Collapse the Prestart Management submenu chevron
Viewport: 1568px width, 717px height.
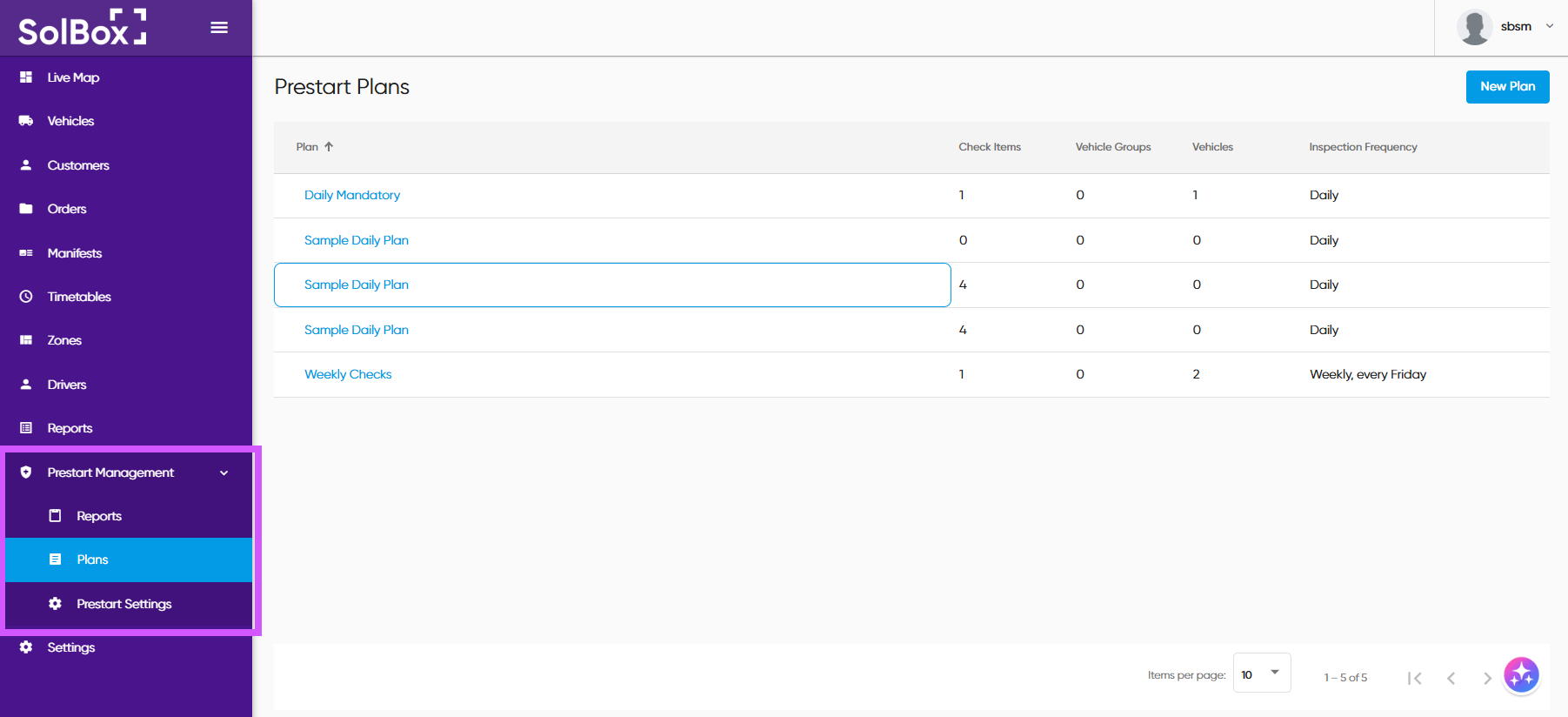point(224,472)
